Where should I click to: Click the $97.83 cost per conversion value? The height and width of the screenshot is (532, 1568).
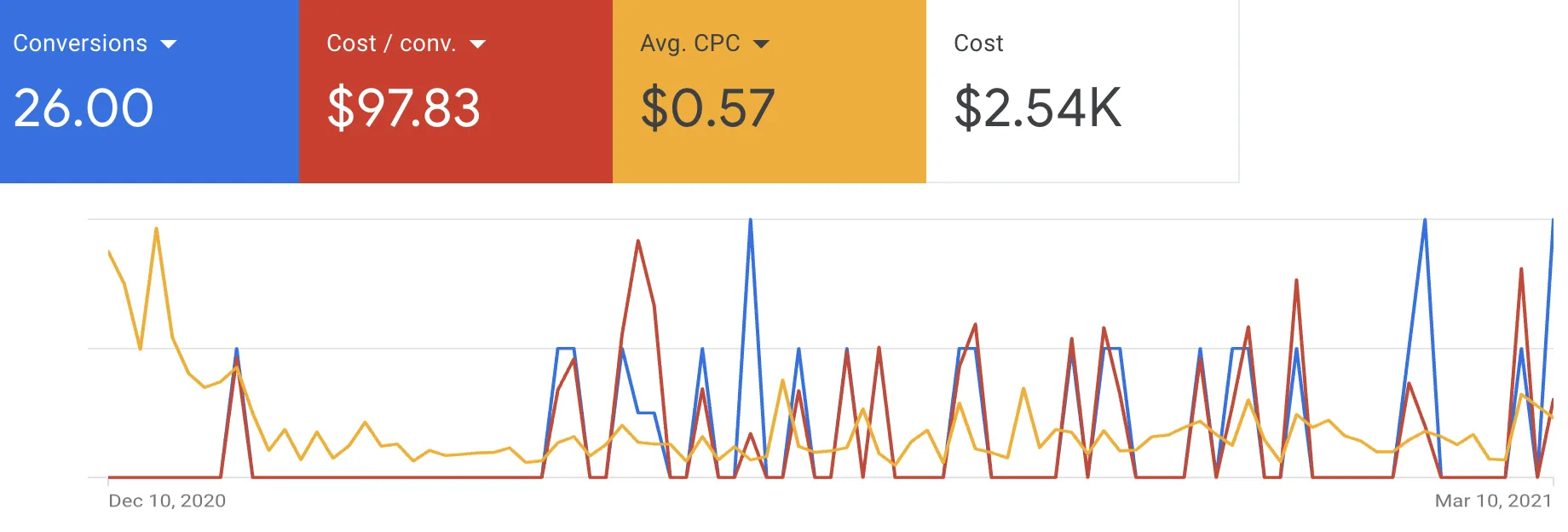404,108
